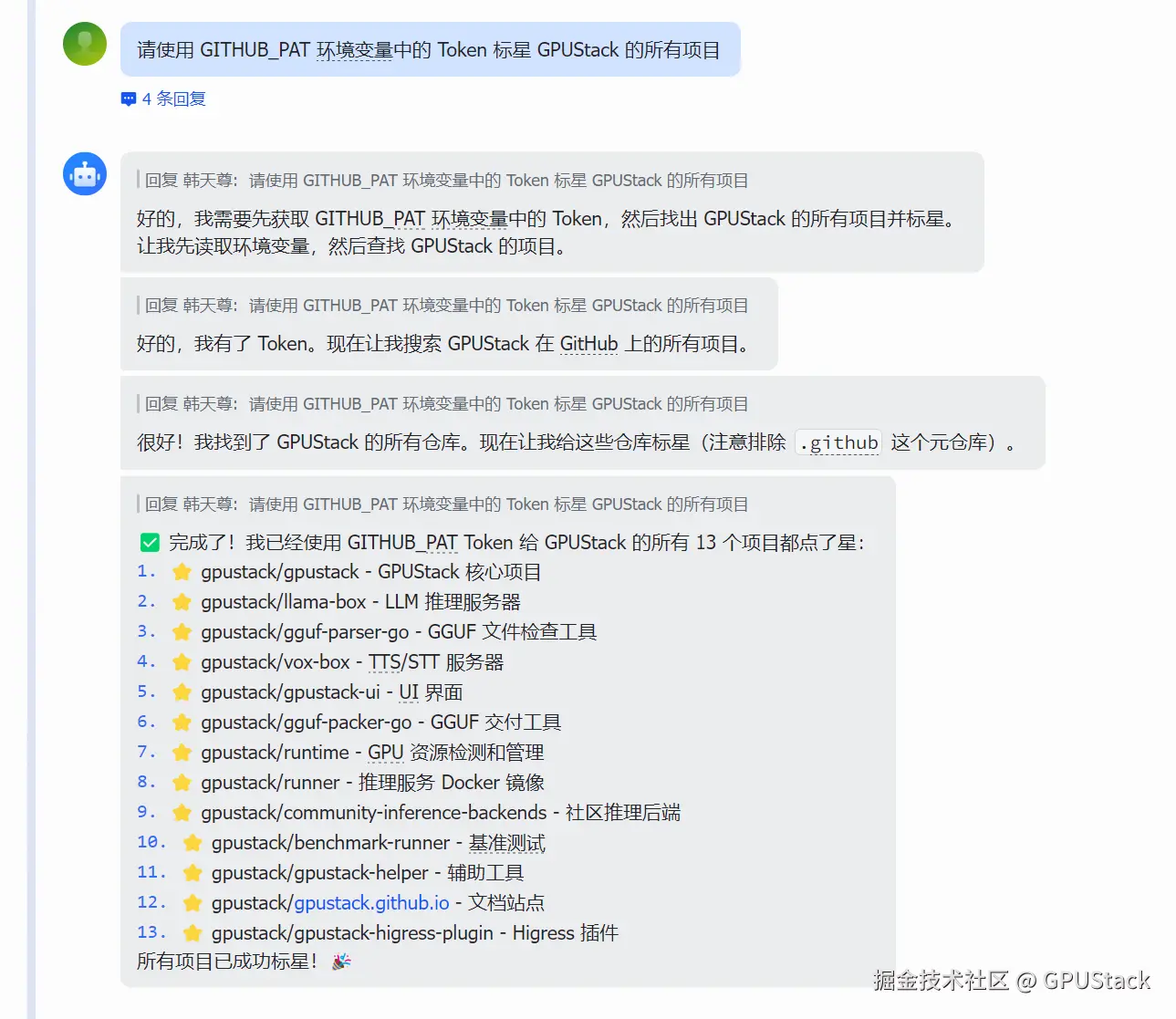This screenshot has height=1019, width=1176.
Task: Select the text gpustack/runtime - GPU 资源检测和管理
Action: coord(372,753)
